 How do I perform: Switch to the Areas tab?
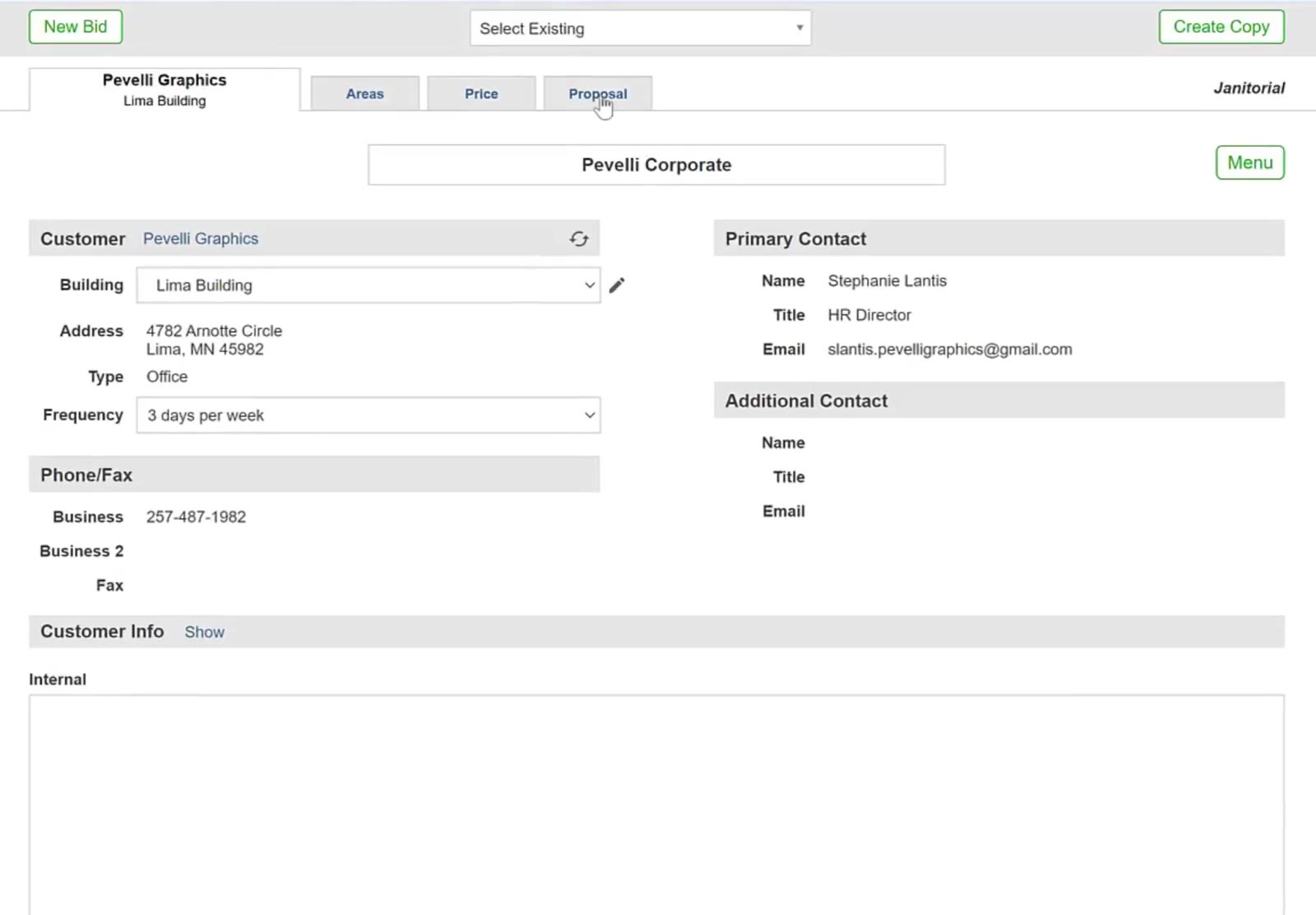(x=365, y=94)
